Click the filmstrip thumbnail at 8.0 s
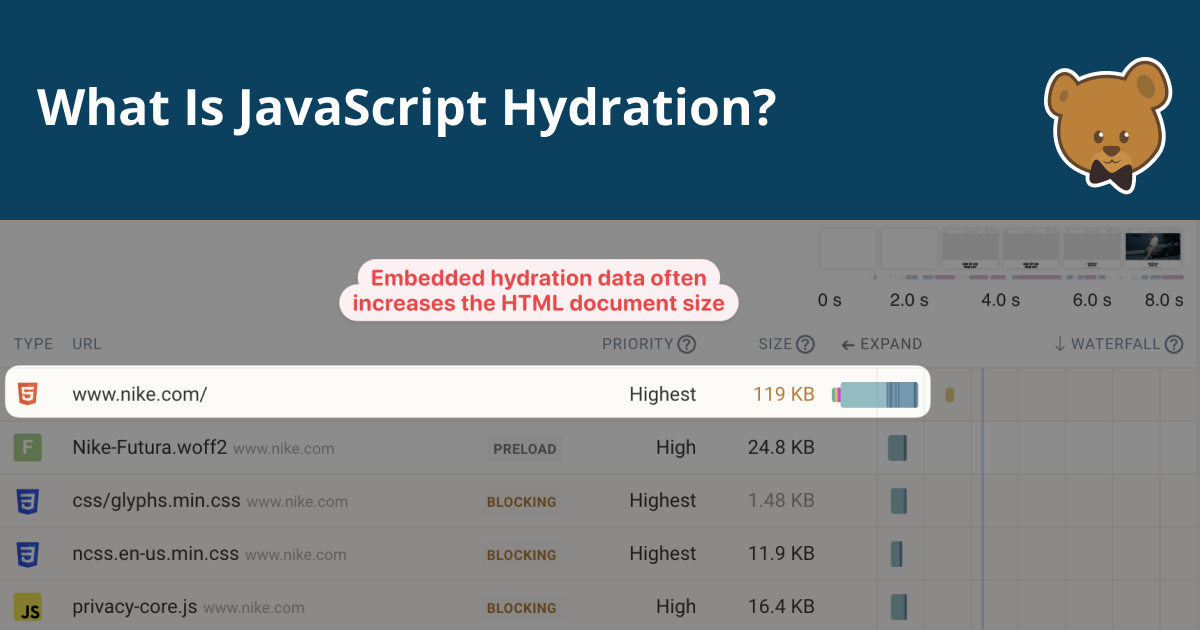Viewport: 1200px width, 630px height. tap(1152, 248)
